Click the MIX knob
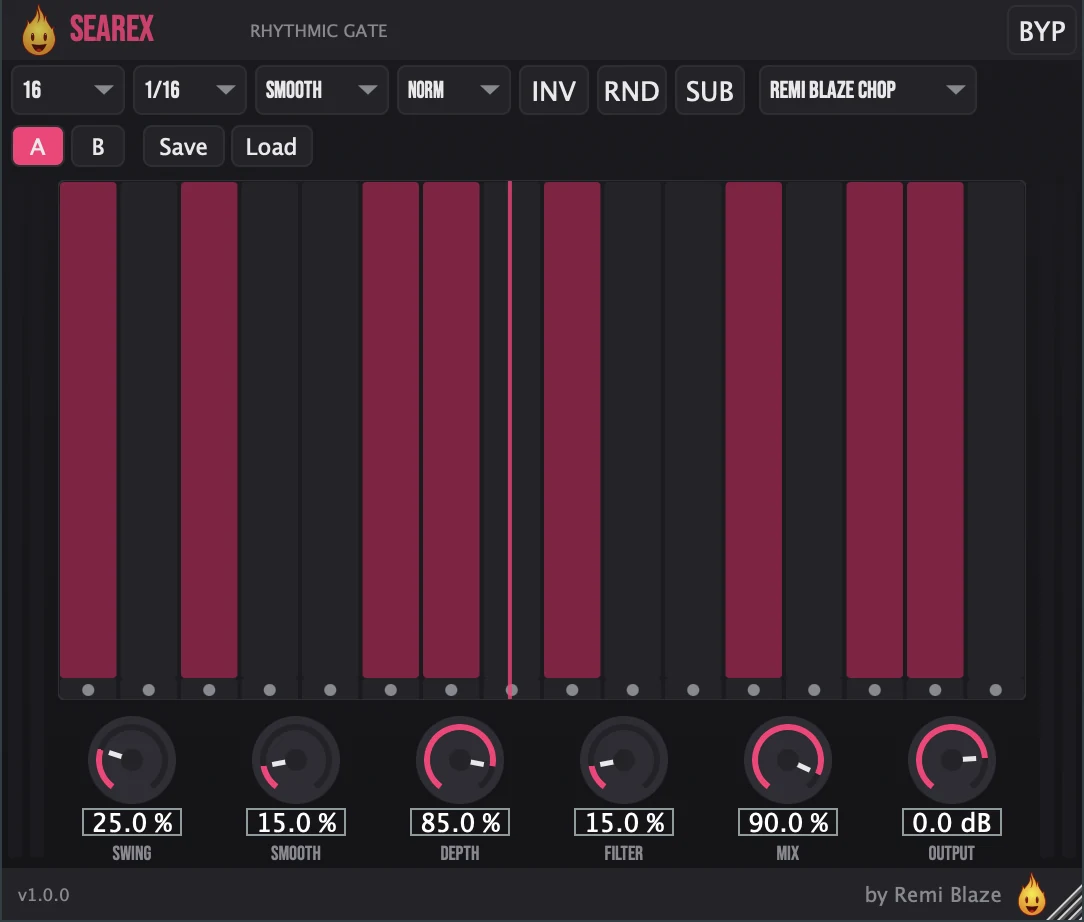Screen dimensions: 1084x922 tap(787, 760)
